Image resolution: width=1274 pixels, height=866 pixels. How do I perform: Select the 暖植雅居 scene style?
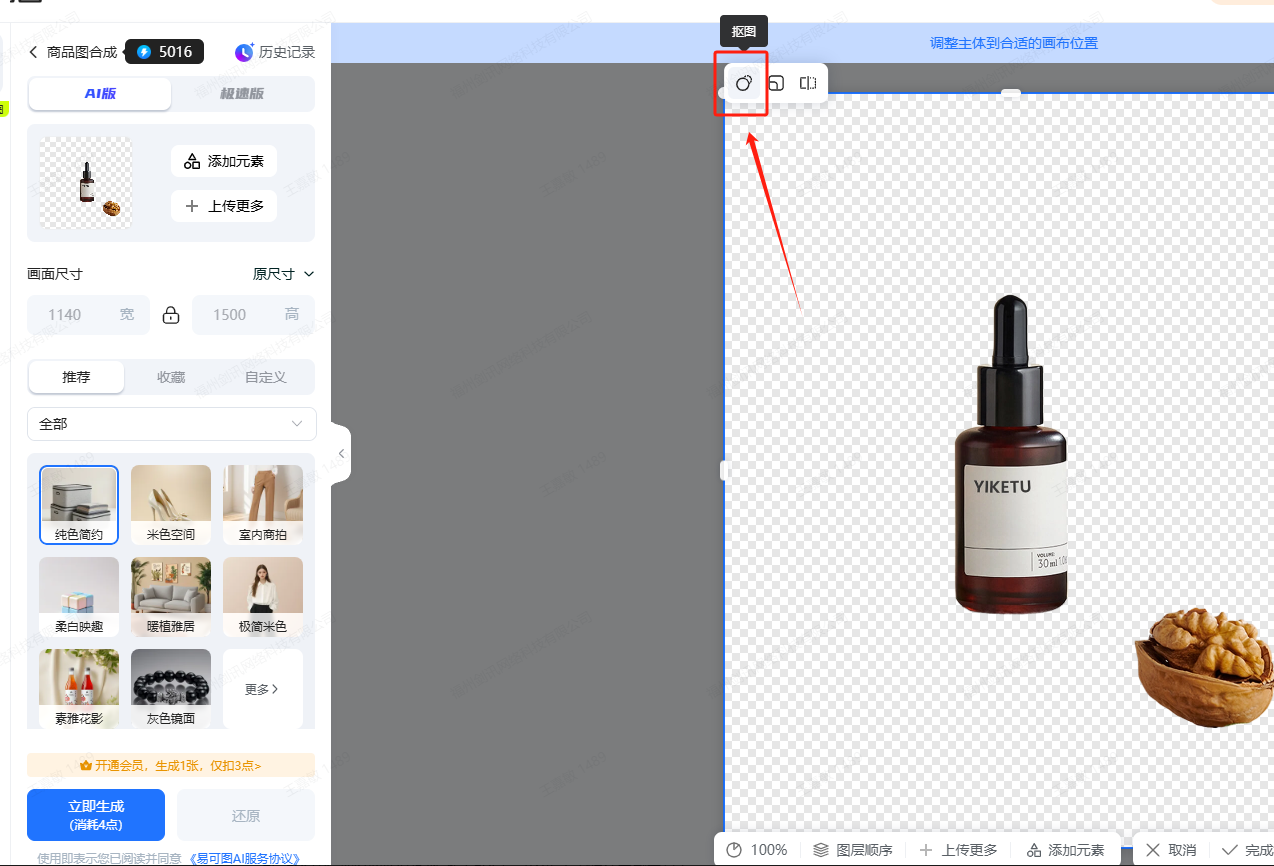point(171,597)
